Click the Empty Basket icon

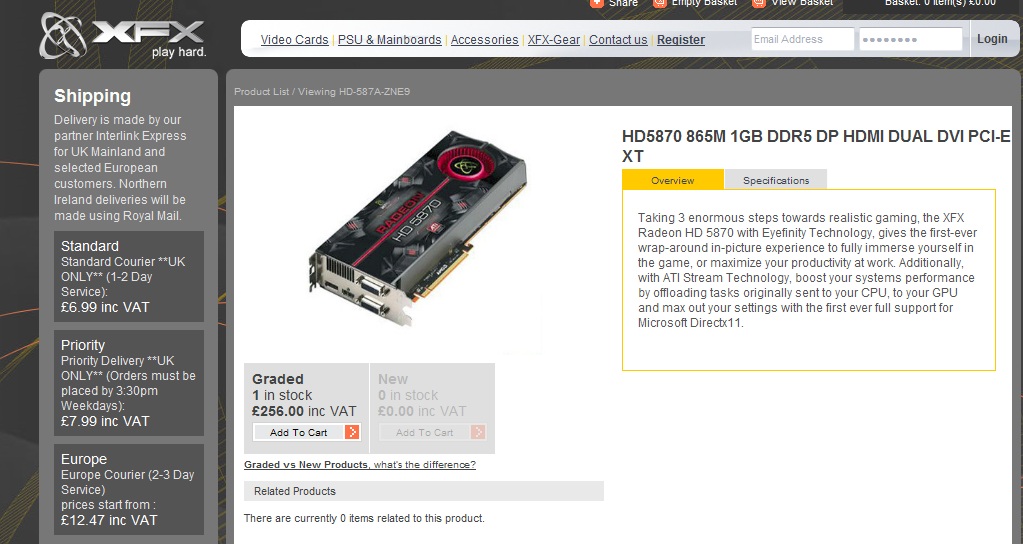click(660, 3)
